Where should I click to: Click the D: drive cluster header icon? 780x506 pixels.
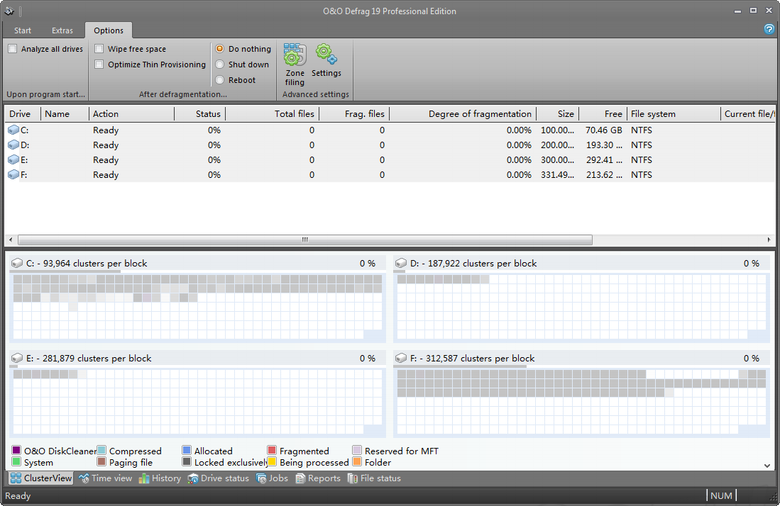(401, 264)
